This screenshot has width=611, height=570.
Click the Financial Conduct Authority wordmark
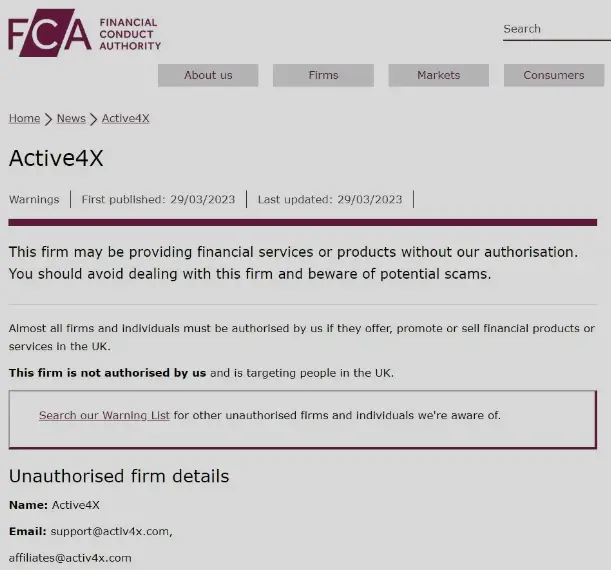(x=129, y=34)
